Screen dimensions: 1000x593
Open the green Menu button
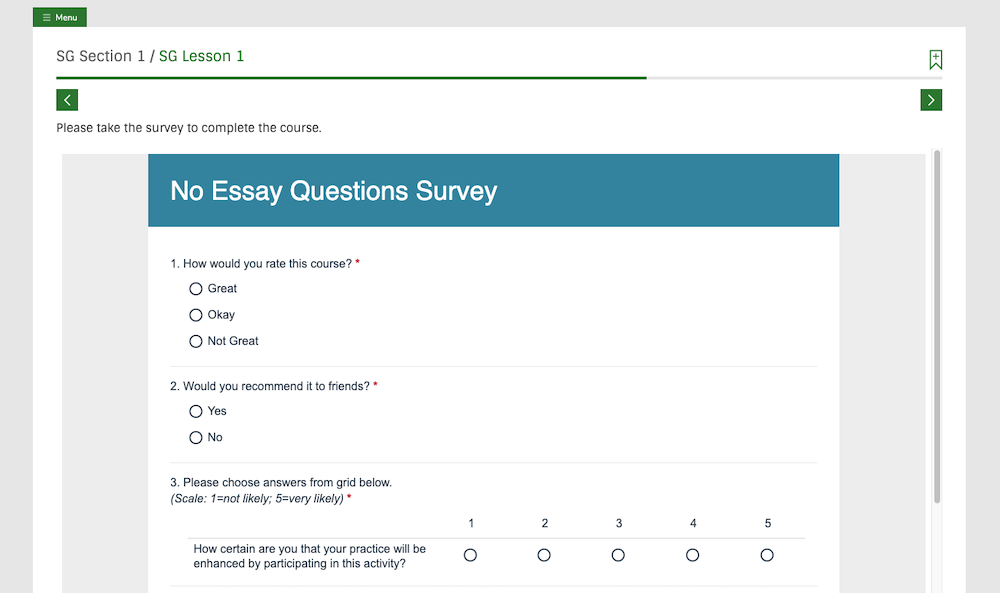click(60, 17)
